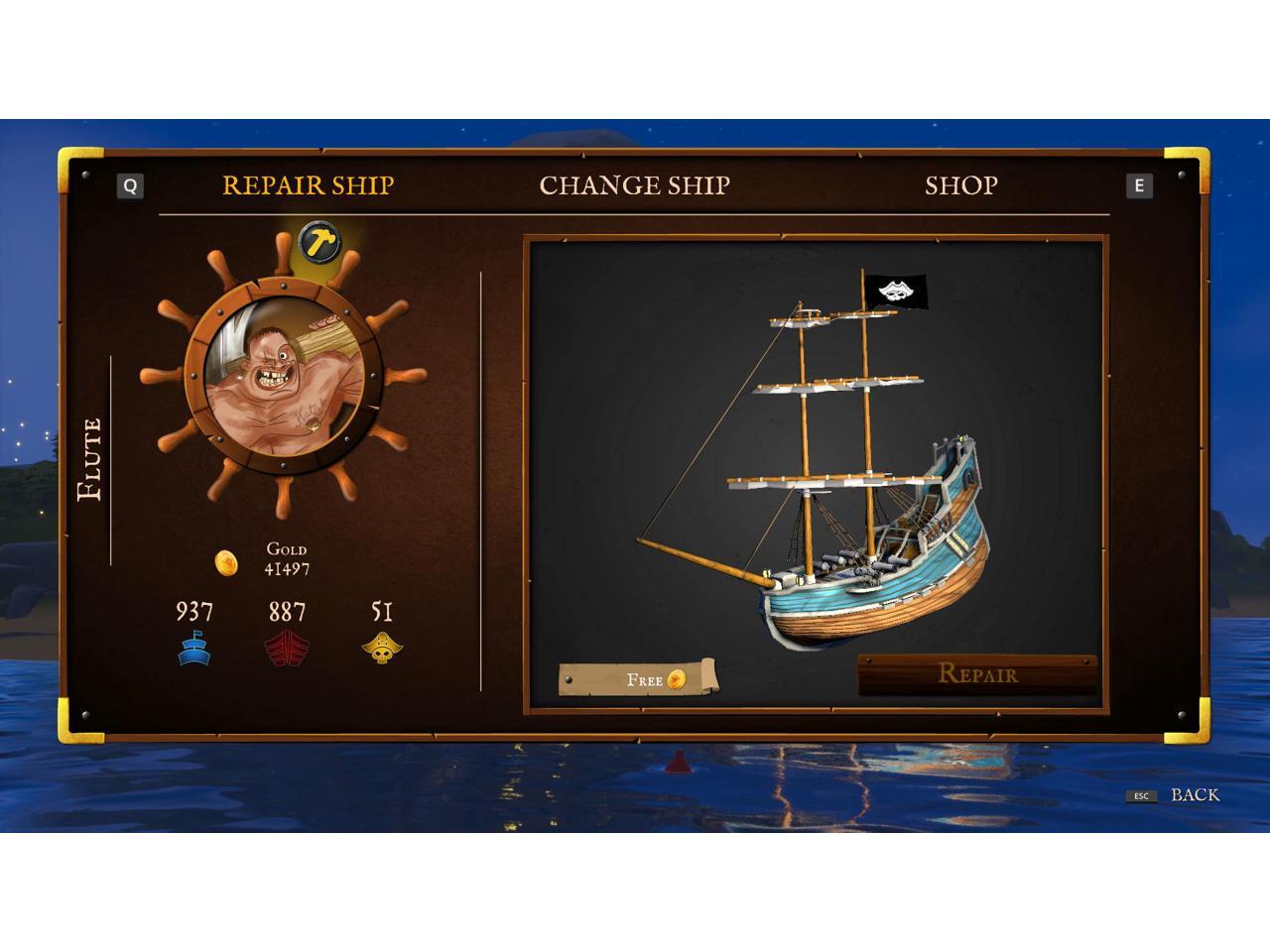Click the Gold 41497 amount text
1270x952 pixels.
coord(287,559)
